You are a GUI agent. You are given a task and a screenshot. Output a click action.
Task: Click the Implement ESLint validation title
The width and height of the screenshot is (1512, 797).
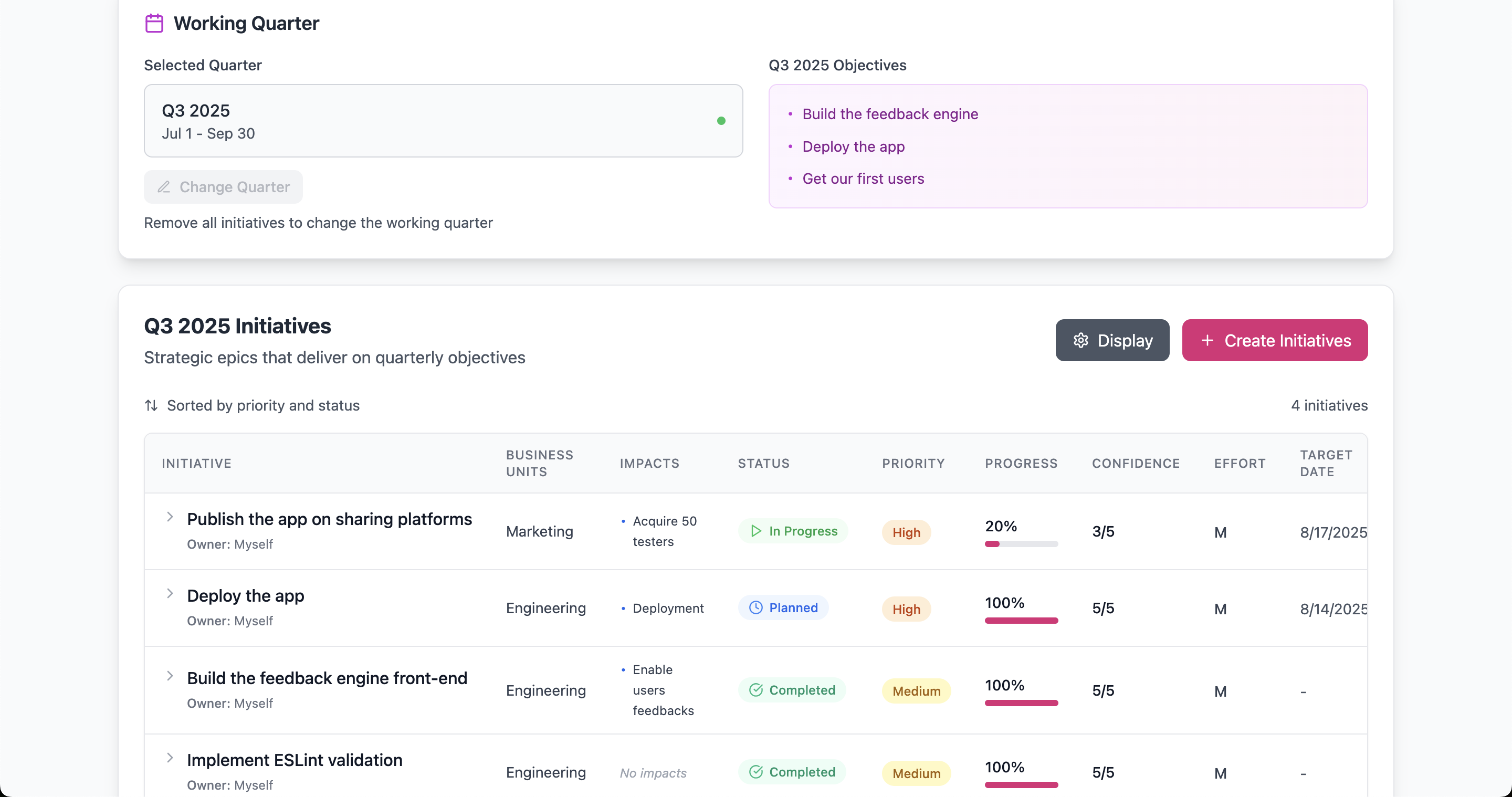(x=295, y=760)
